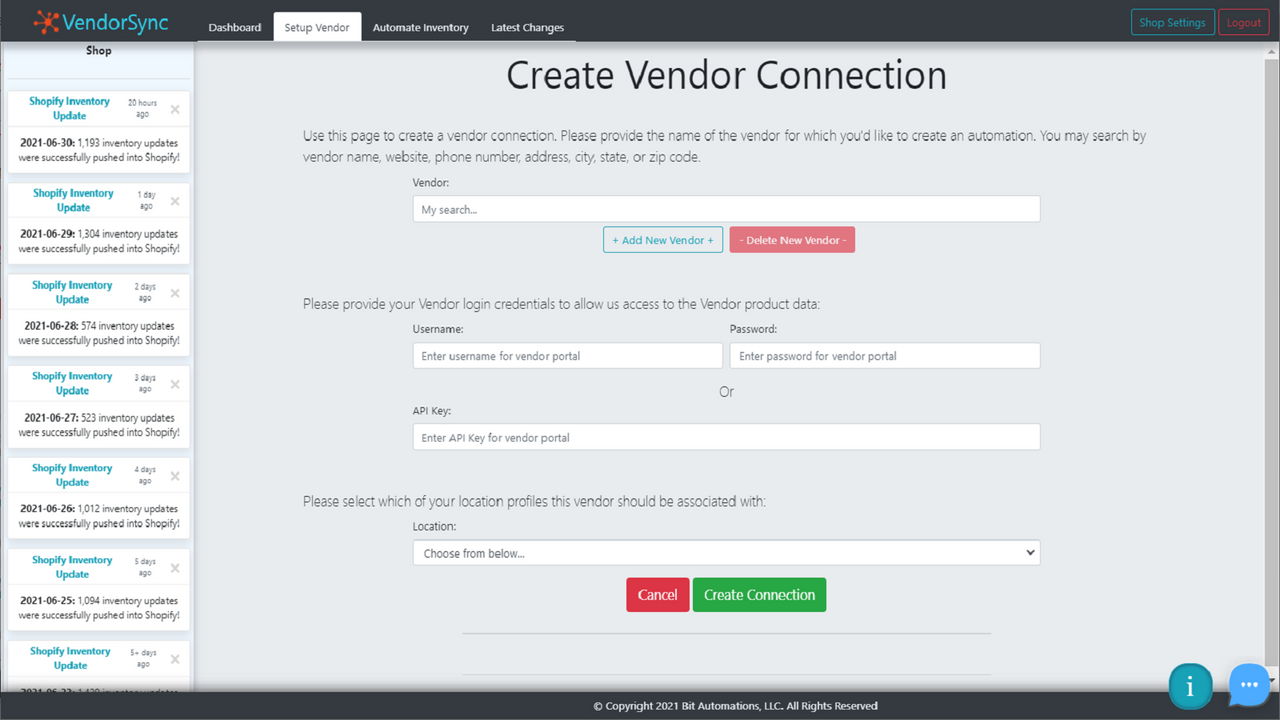Open the Latest Changes tab
This screenshot has width=1280, height=720.
click(527, 27)
